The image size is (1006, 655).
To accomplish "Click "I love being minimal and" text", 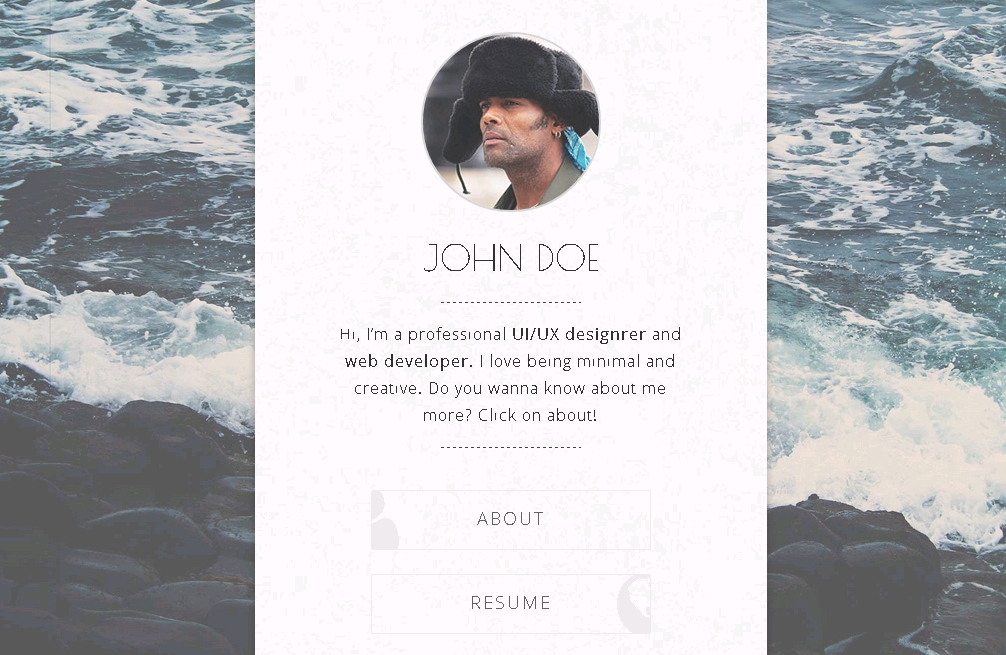I will (577, 361).
